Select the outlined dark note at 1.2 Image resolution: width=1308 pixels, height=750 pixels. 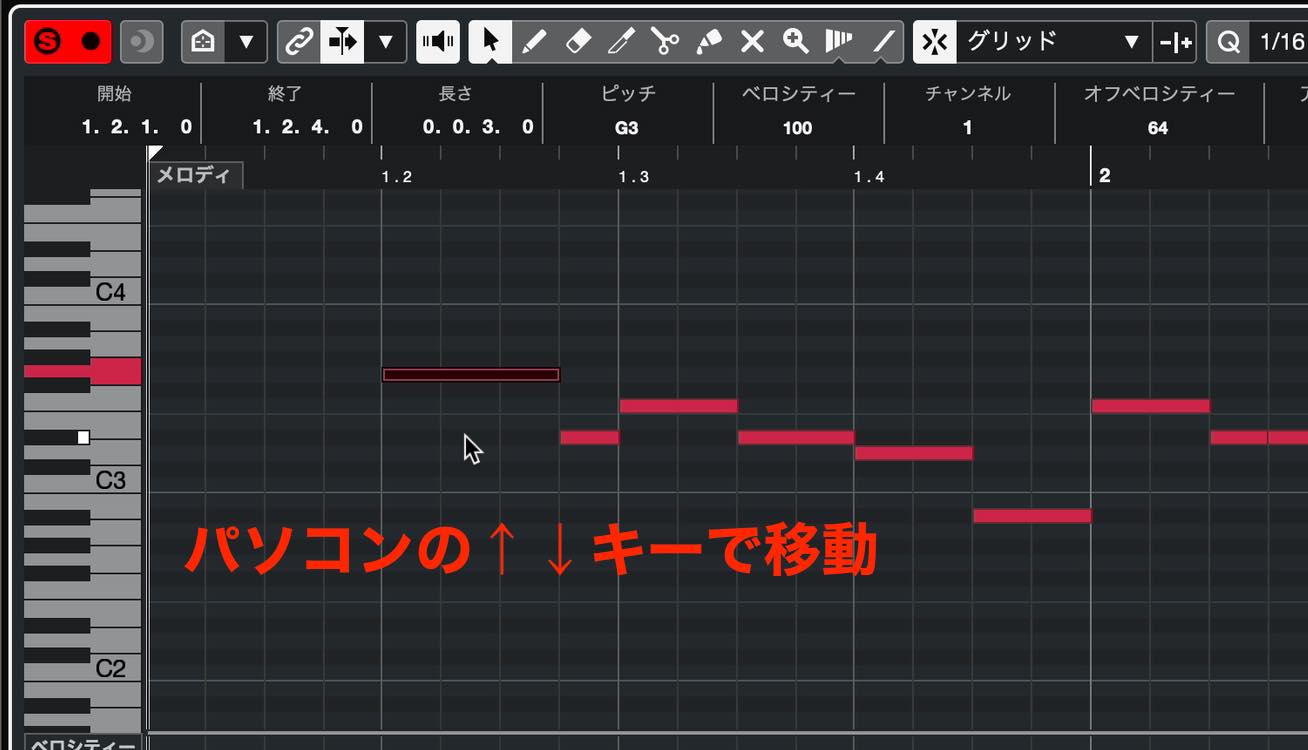pos(471,375)
